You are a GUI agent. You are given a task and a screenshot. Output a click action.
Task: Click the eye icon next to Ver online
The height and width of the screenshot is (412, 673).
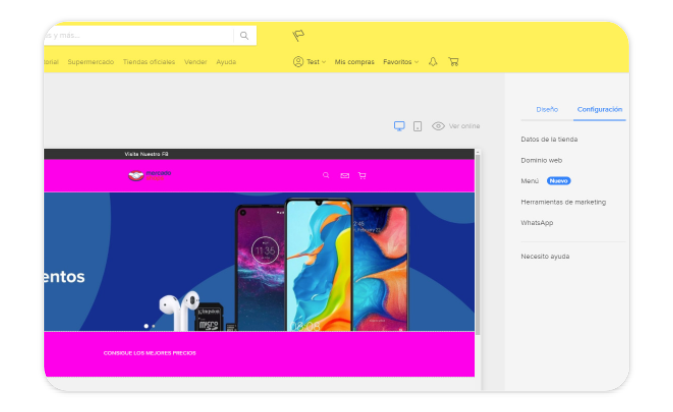438,126
